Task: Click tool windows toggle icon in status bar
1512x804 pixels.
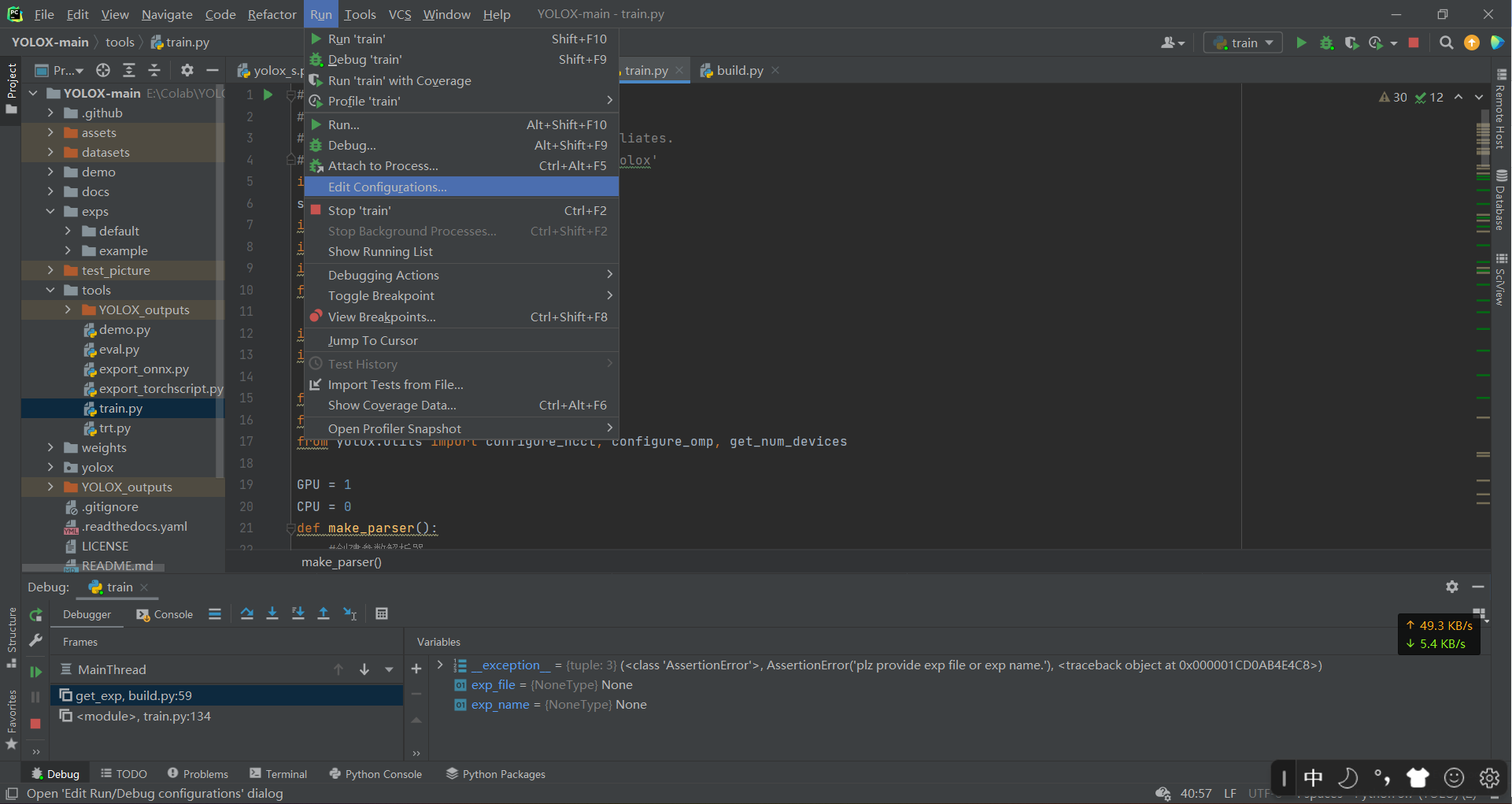Action: 12,793
